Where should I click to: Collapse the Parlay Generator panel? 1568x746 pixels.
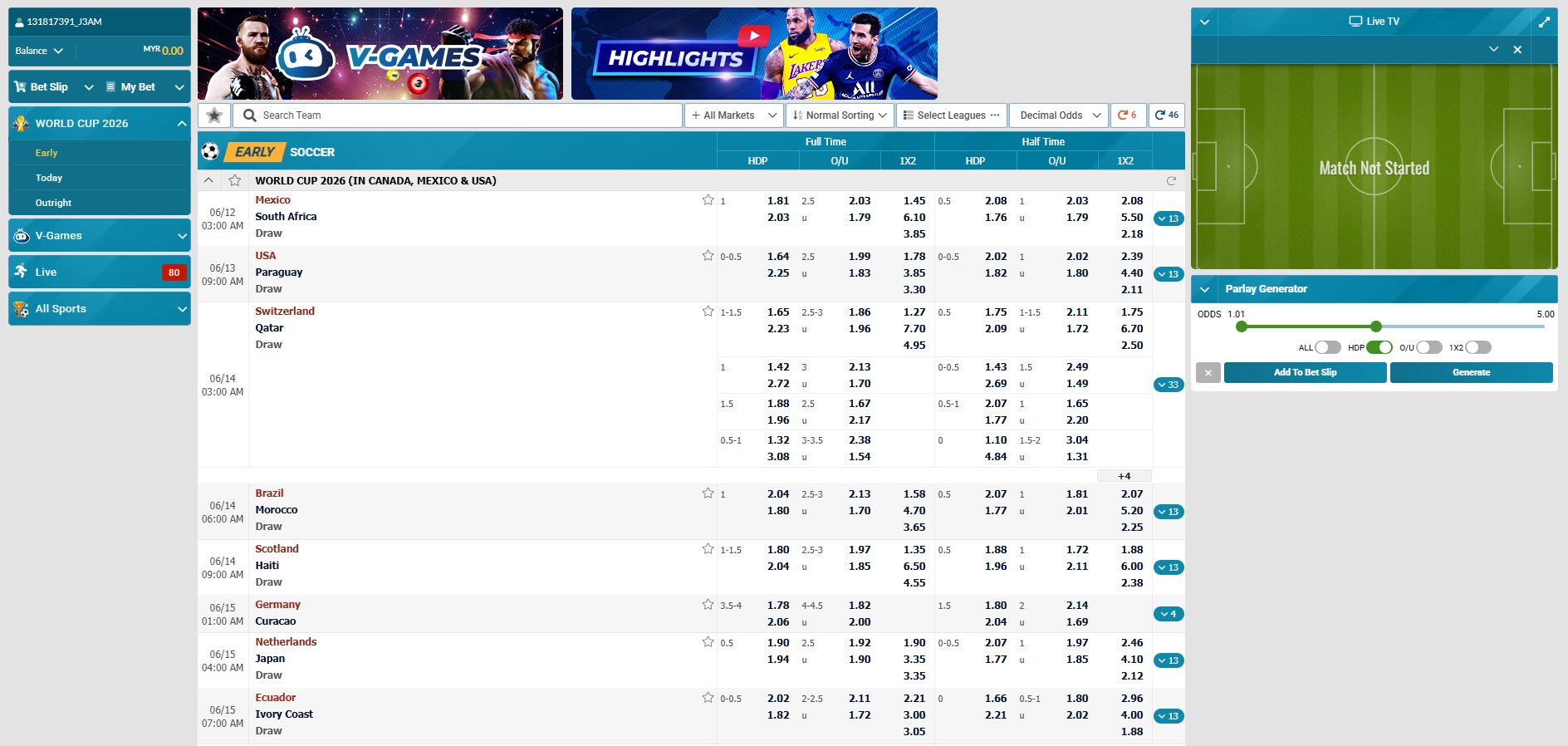point(1204,289)
